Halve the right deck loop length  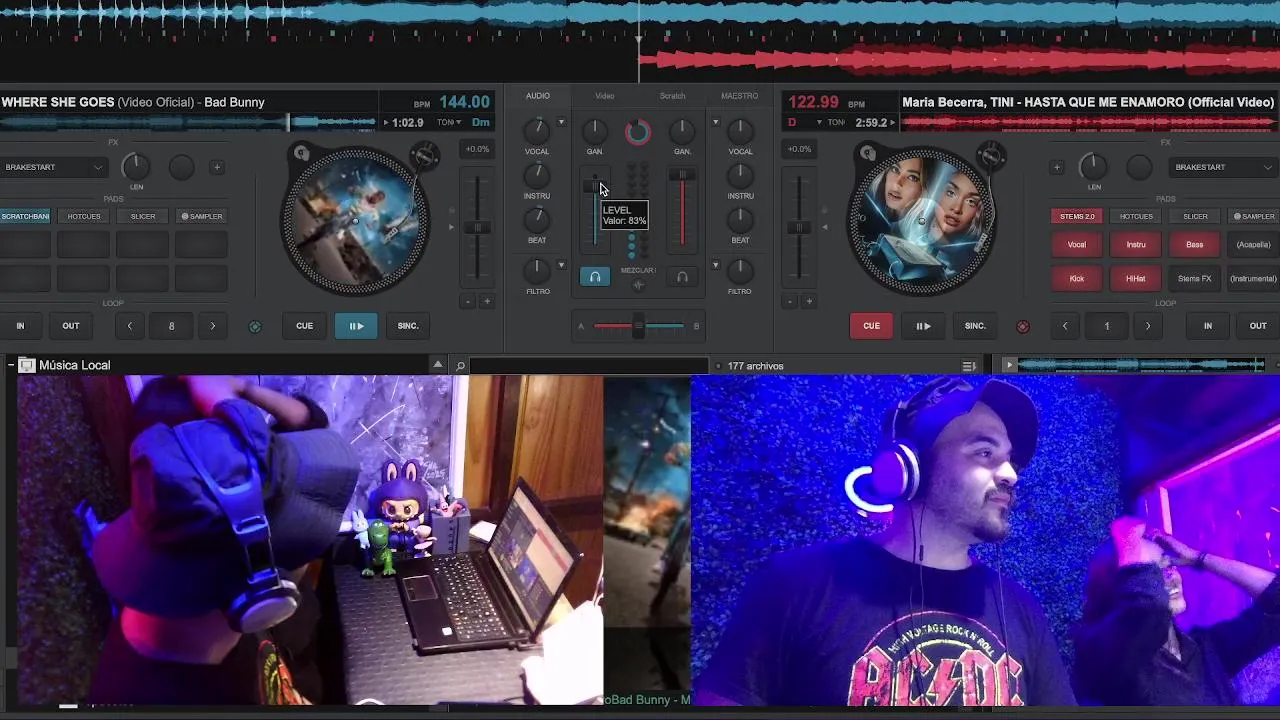pyautogui.click(x=1065, y=326)
